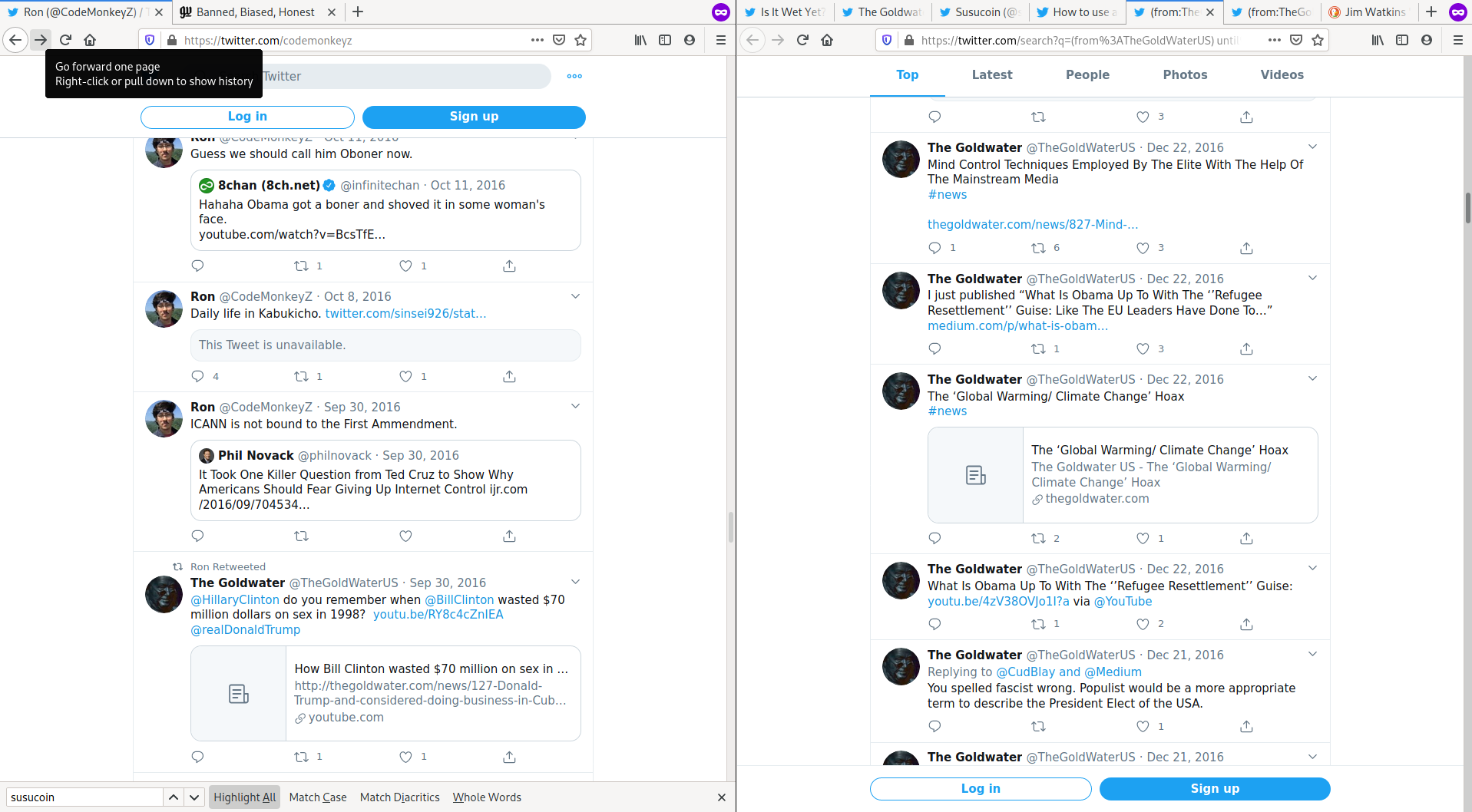Bookmark the left page with star icon
This screenshot has height=812, width=1472.
[x=581, y=40]
